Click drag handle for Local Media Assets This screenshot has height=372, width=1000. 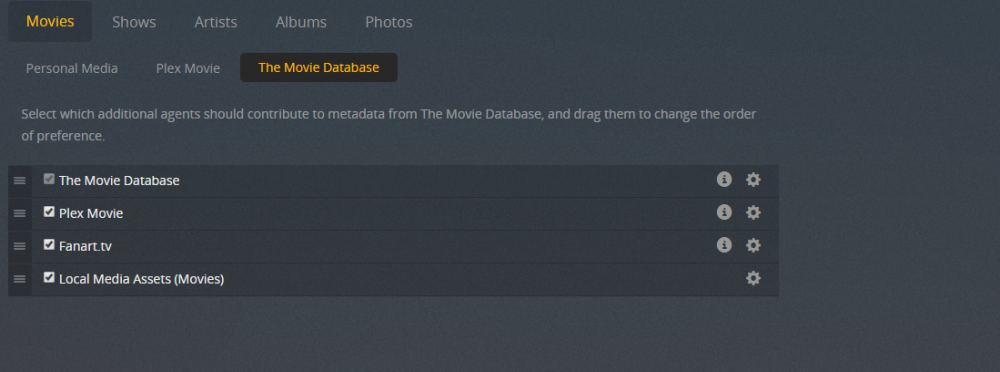point(20,279)
